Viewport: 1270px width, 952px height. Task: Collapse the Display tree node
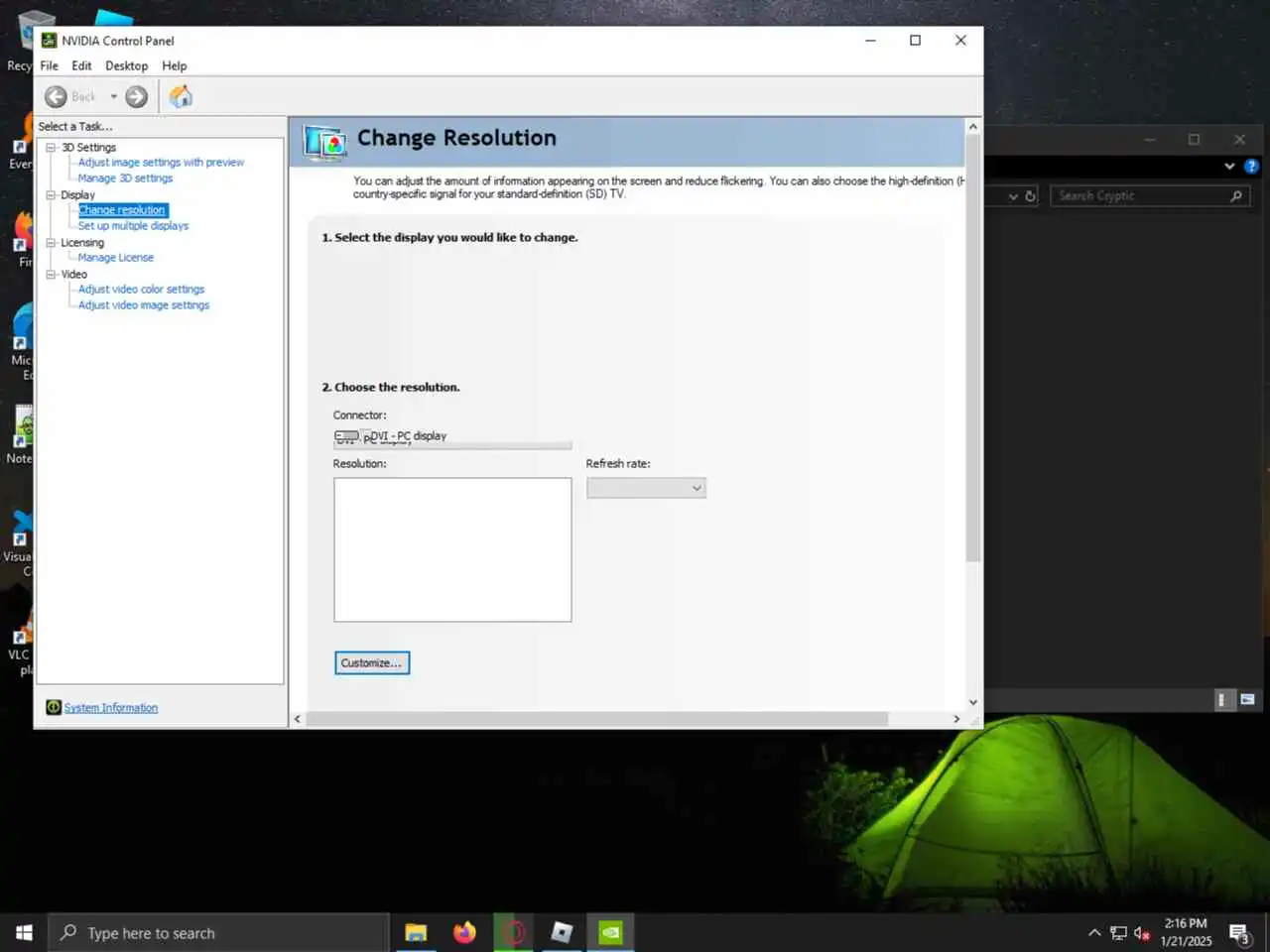pos(51,194)
